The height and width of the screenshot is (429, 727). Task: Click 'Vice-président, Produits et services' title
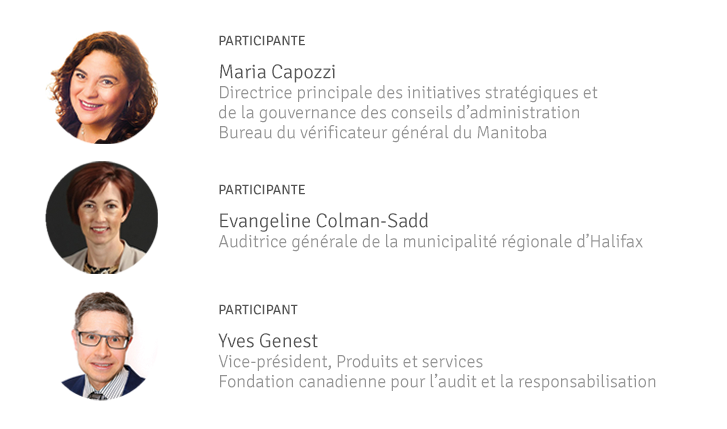(351, 362)
